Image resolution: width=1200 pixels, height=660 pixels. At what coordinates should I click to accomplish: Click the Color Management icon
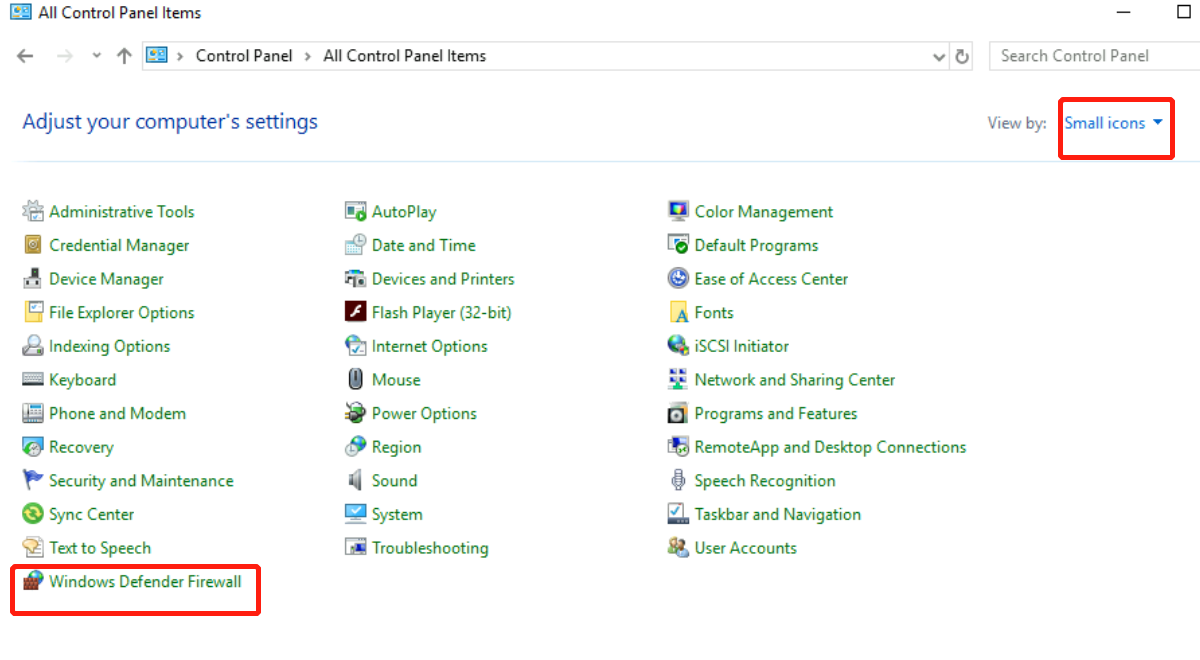point(678,212)
